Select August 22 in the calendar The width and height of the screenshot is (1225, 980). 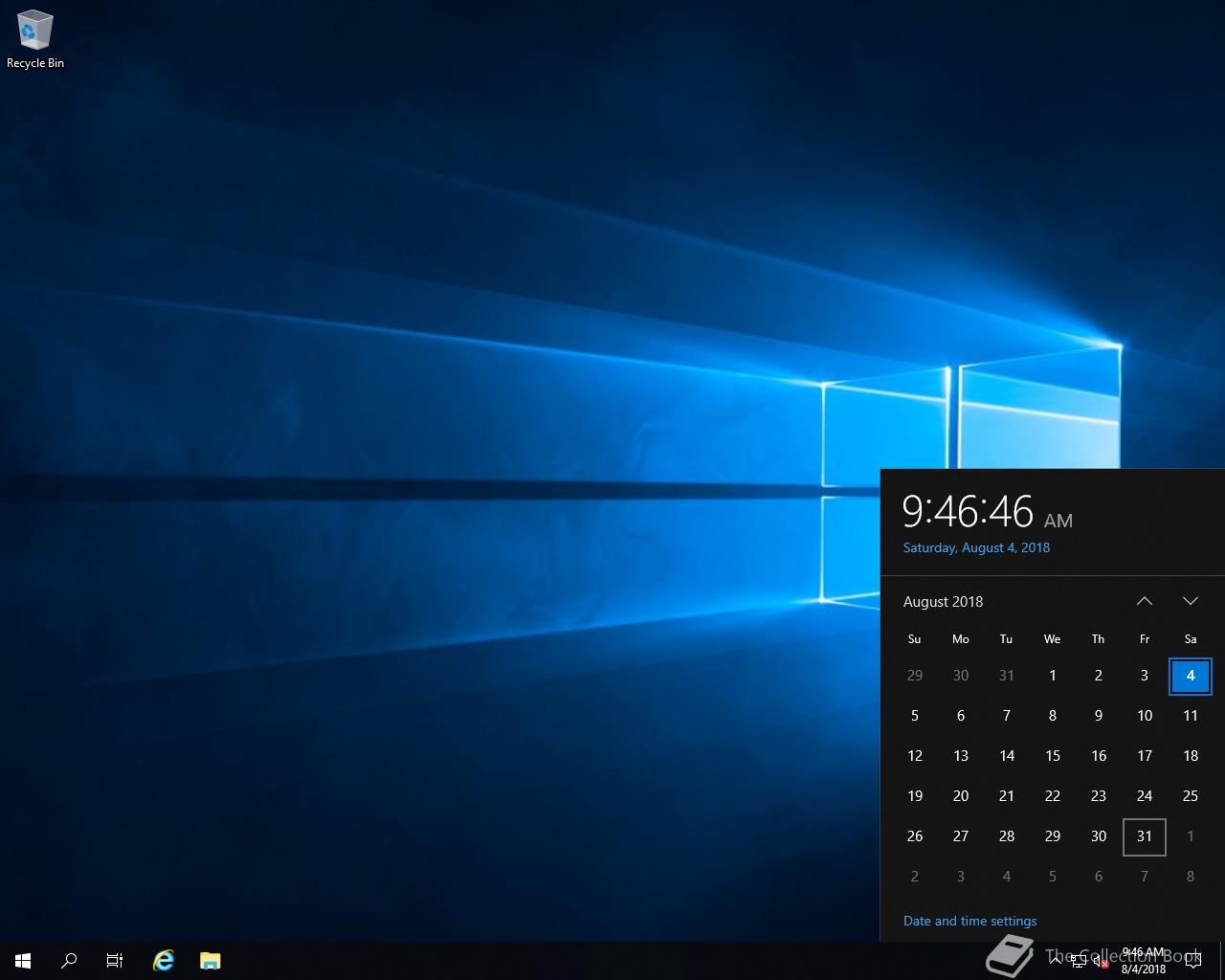1053,796
